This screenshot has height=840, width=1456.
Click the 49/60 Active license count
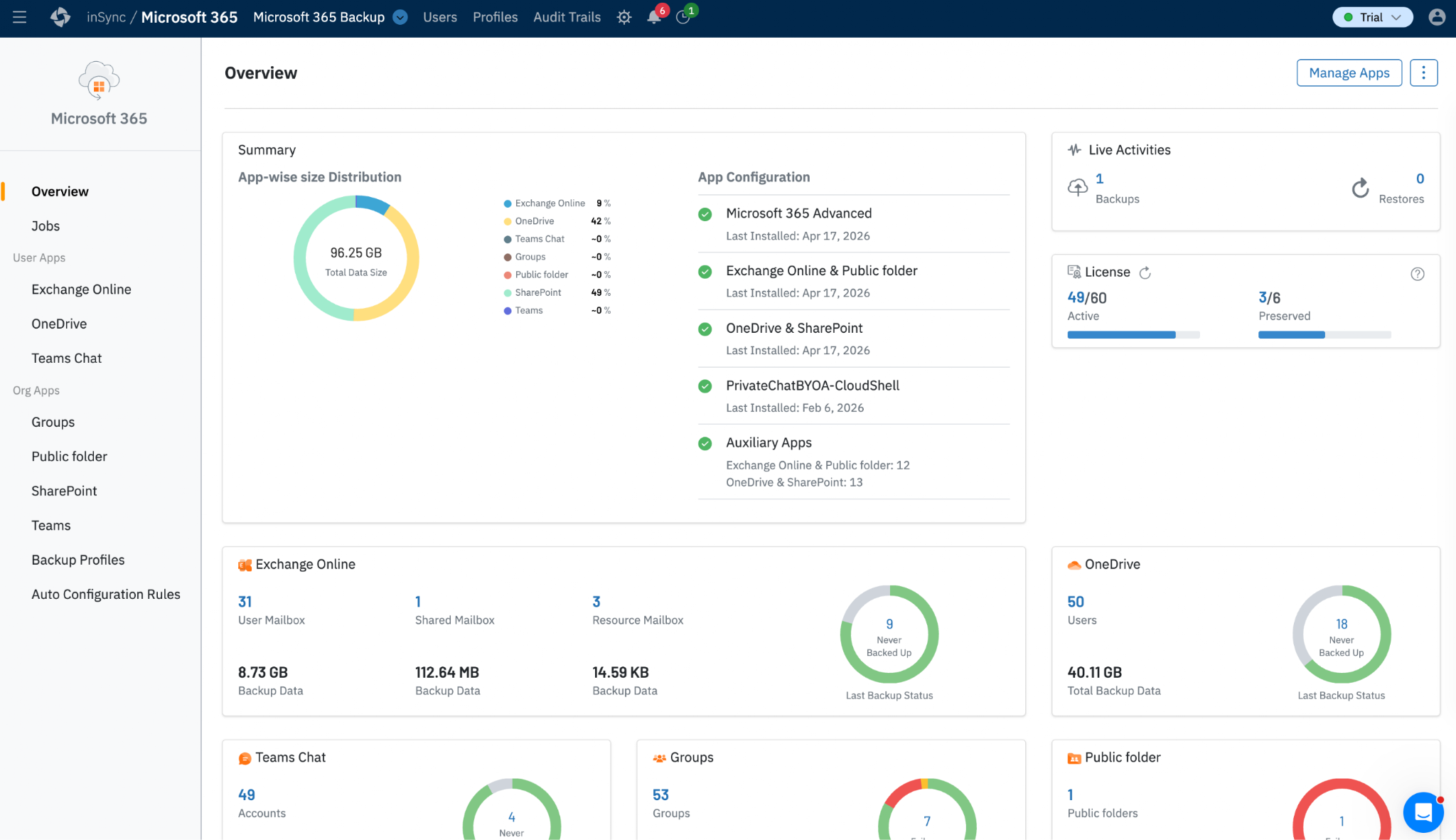coord(1087,298)
